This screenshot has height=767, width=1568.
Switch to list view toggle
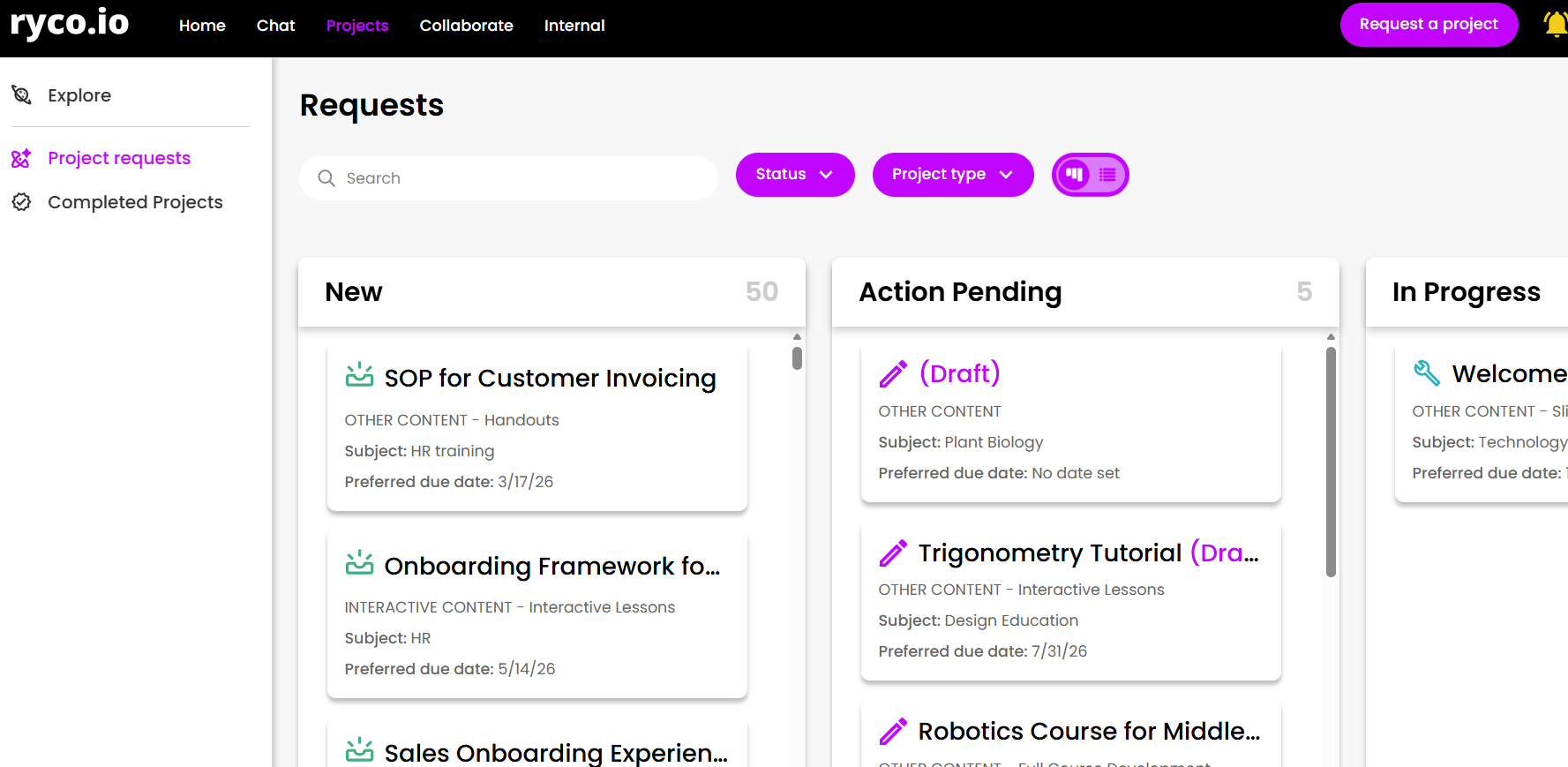click(1107, 175)
